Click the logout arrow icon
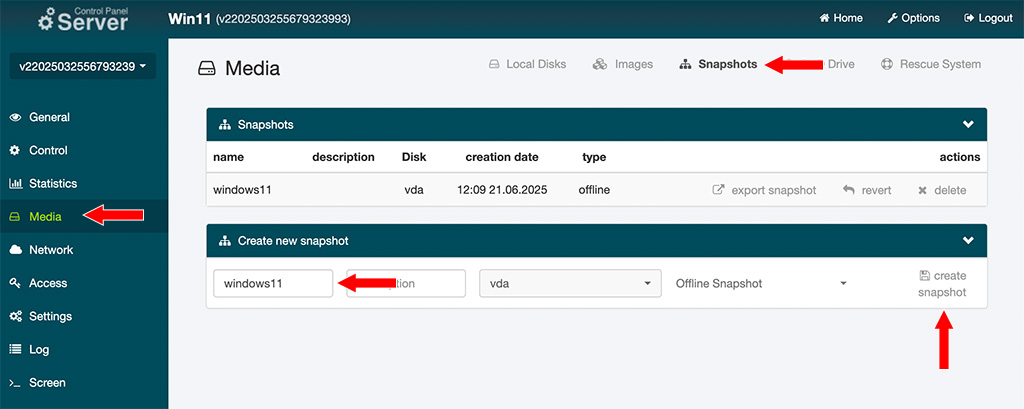Screen dimensions: 1024x409 tap(969, 18)
